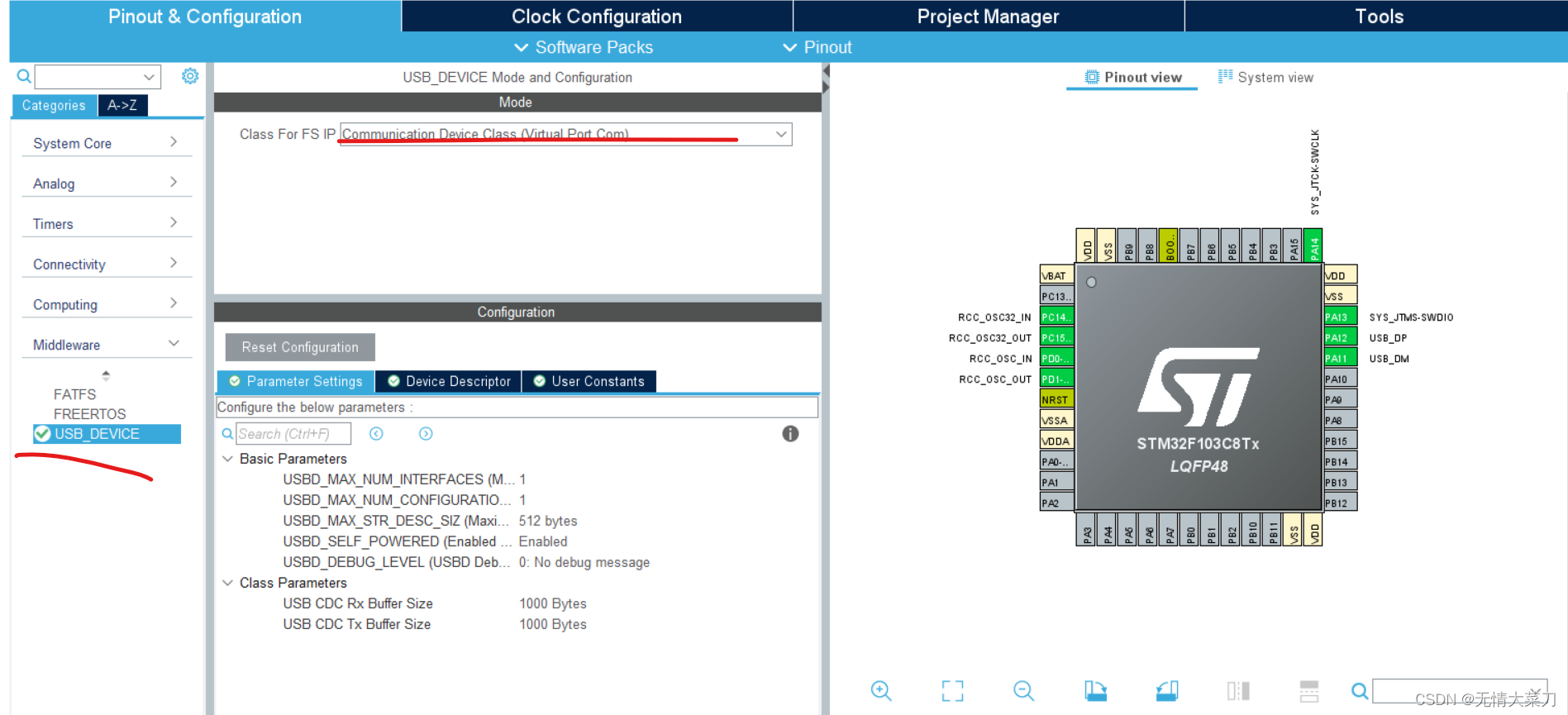Click the search magnifier icon in categories panel
This screenshot has height=715, width=1568.
(24, 77)
